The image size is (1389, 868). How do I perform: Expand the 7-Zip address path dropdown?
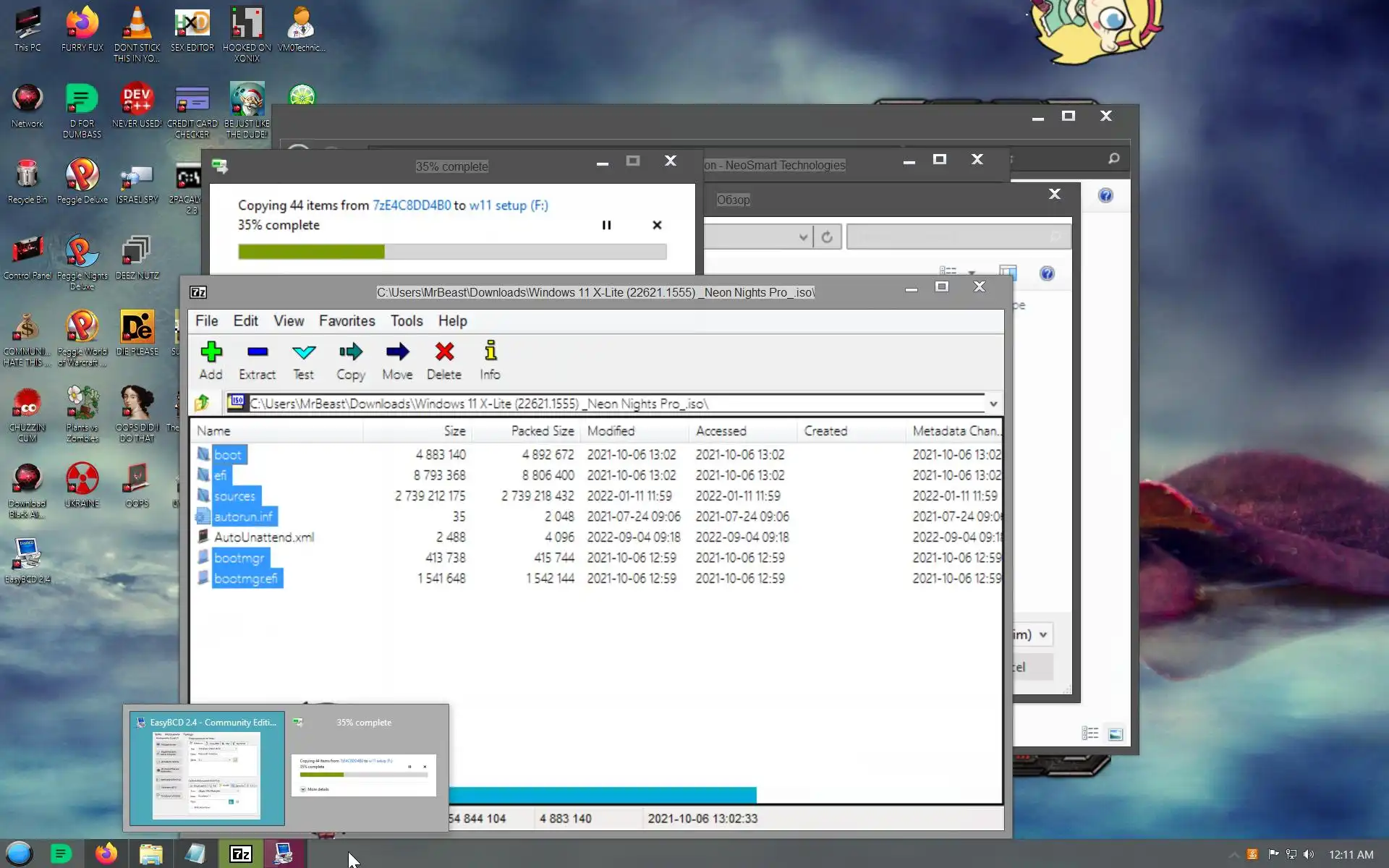tap(993, 404)
